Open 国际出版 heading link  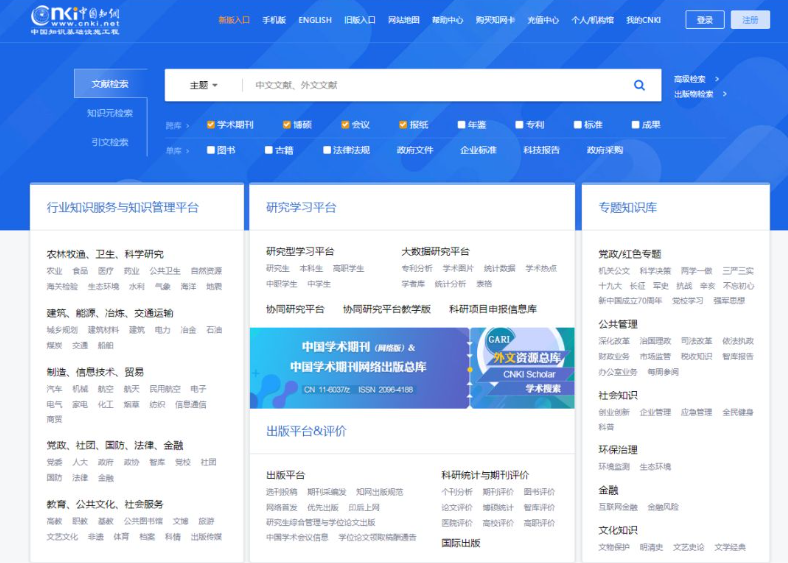(461, 543)
